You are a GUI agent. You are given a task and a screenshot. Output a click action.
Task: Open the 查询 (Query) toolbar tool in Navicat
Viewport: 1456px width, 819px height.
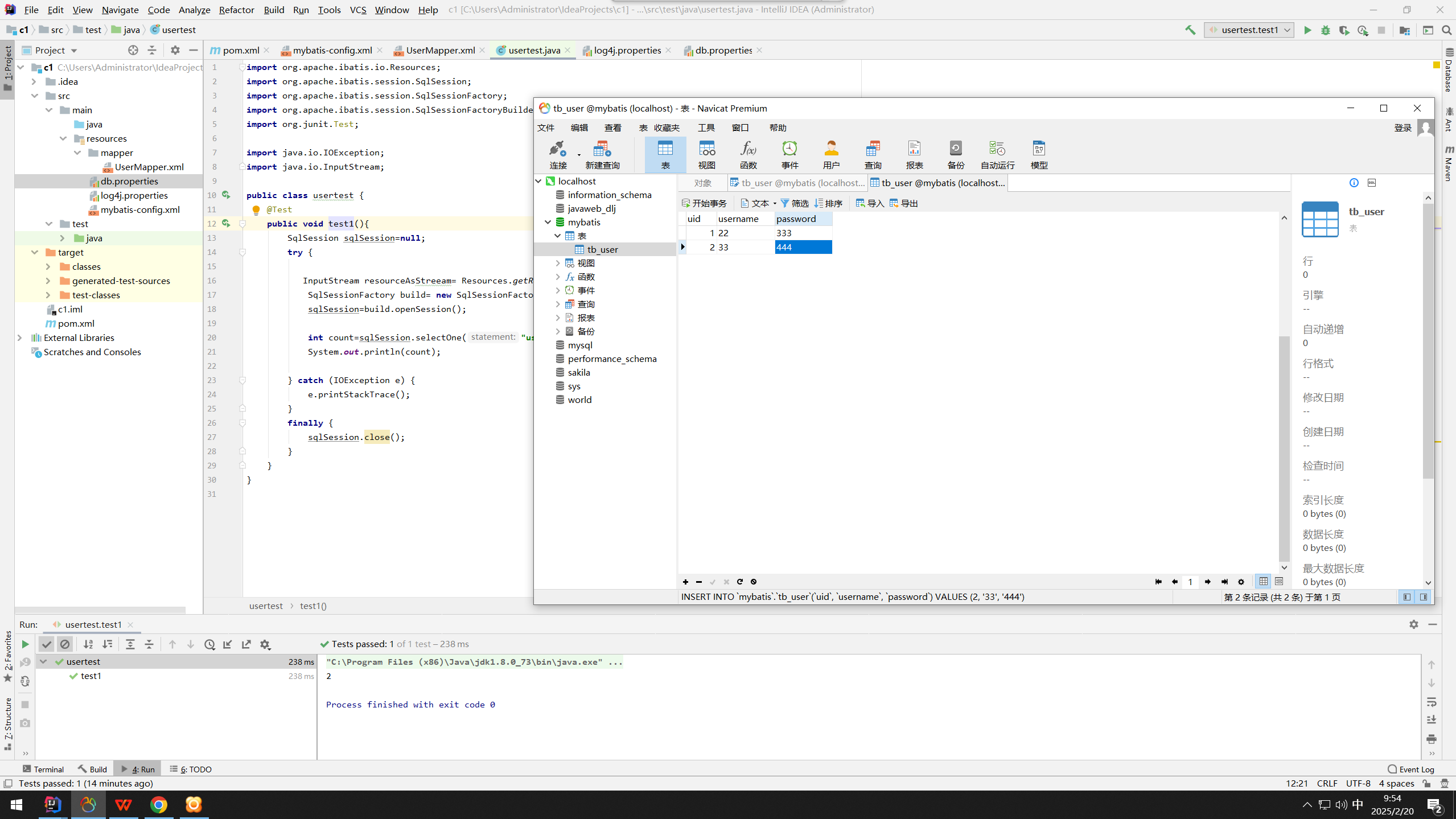pyautogui.click(x=873, y=155)
